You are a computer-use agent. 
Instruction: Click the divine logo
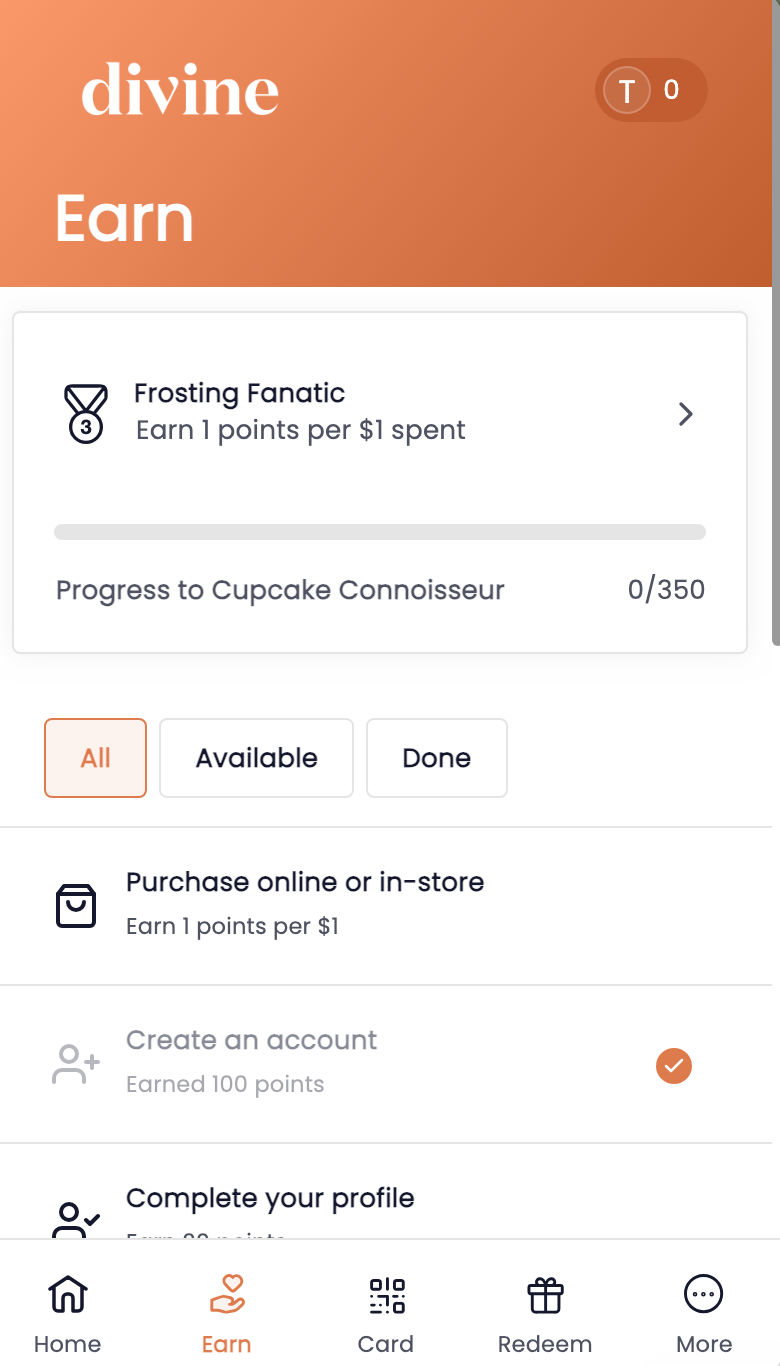(x=180, y=89)
